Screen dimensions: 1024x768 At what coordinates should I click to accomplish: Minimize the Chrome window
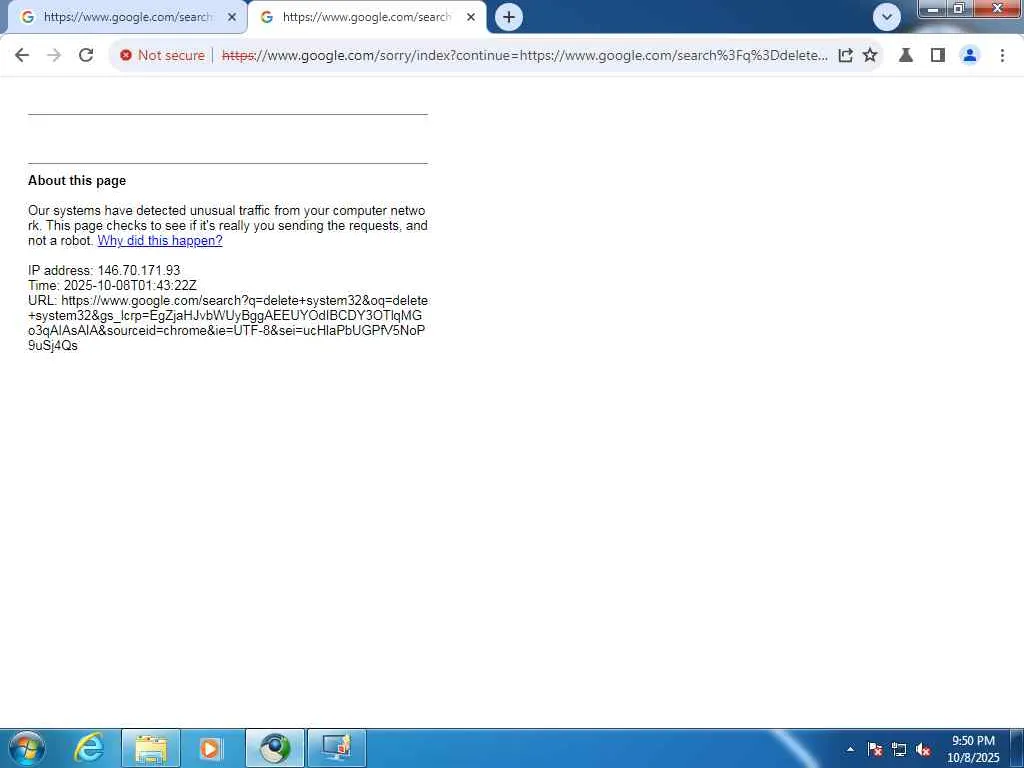tap(933, 8)
